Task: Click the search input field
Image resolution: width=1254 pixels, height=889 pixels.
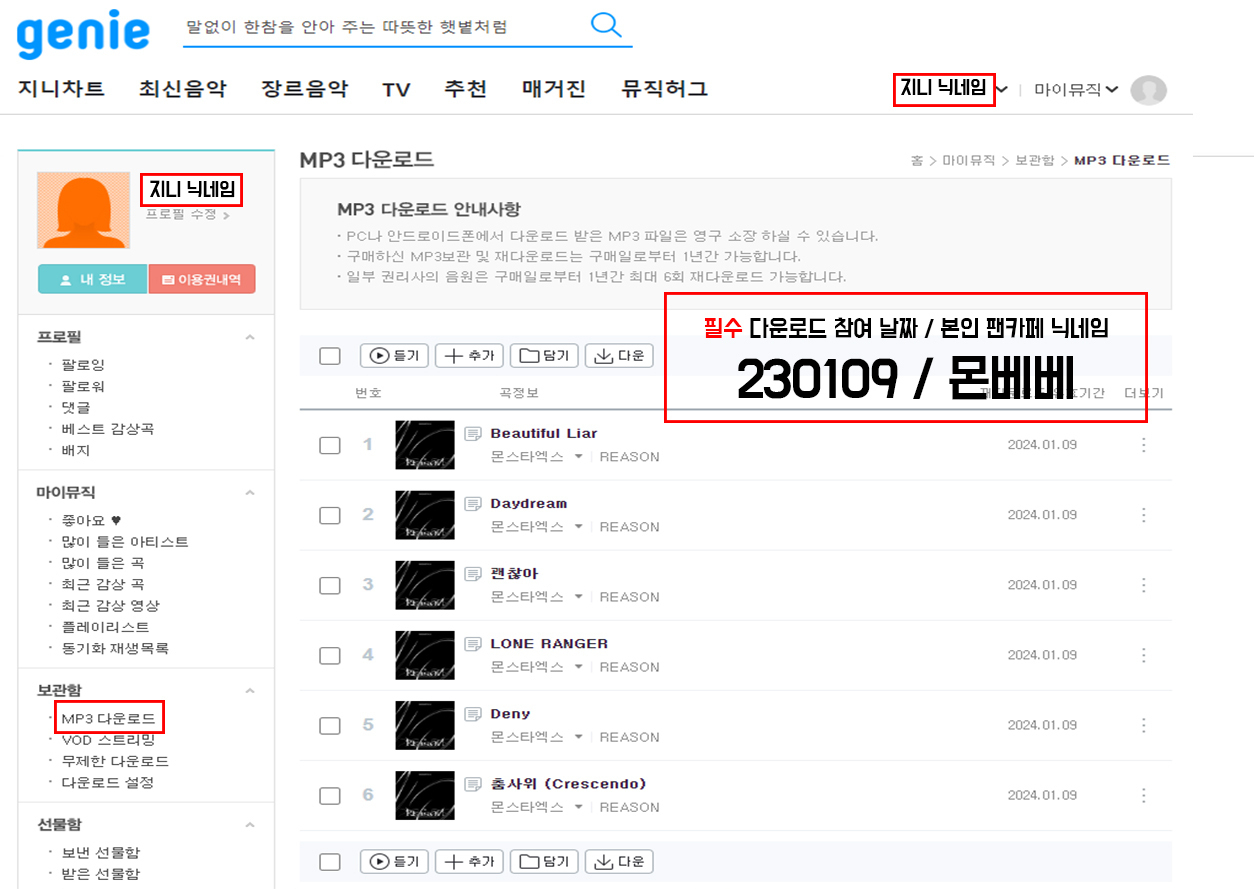Action: click(385, 27)
